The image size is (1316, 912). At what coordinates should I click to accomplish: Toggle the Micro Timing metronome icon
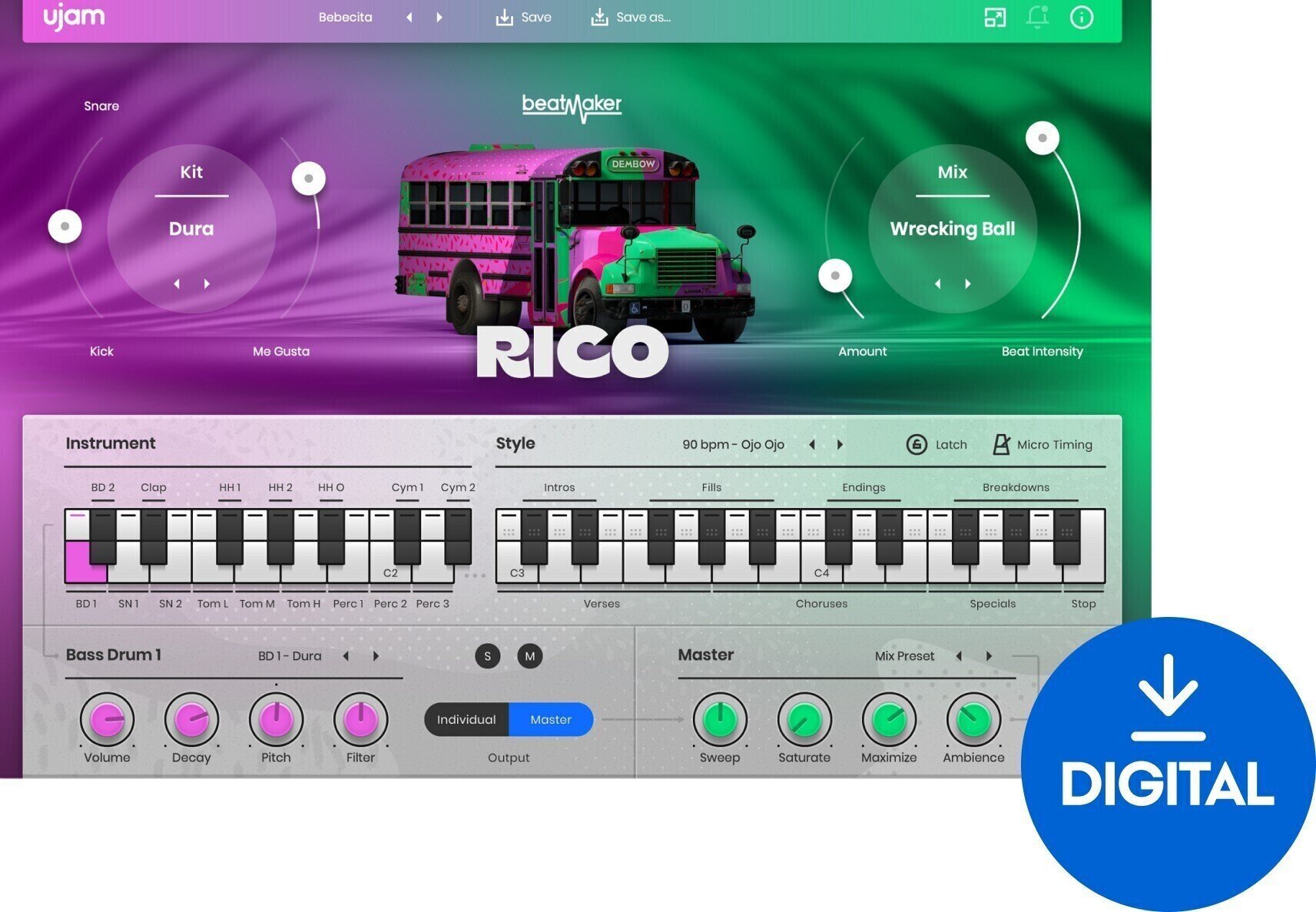[1001, 444]
